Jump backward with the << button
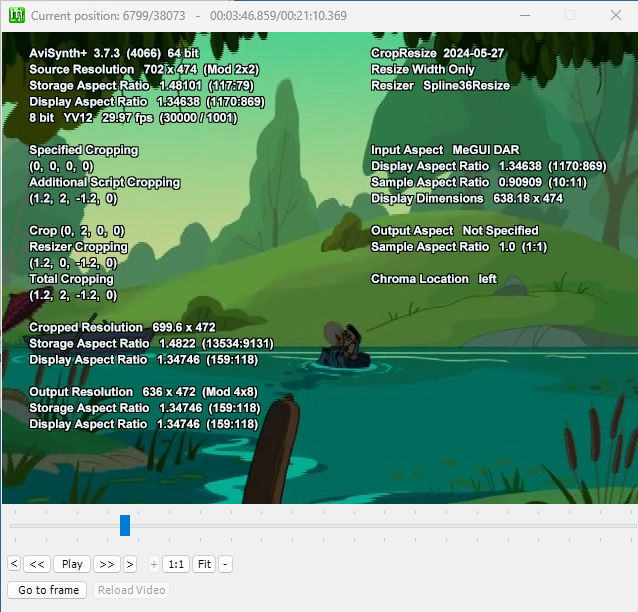 pos(37,564)
